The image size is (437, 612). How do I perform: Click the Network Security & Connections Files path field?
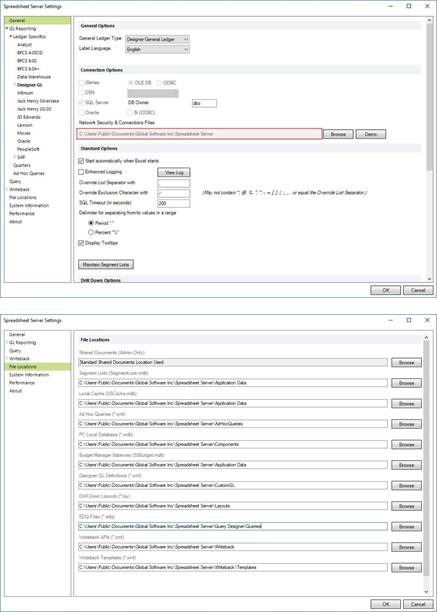coord(200,134)
